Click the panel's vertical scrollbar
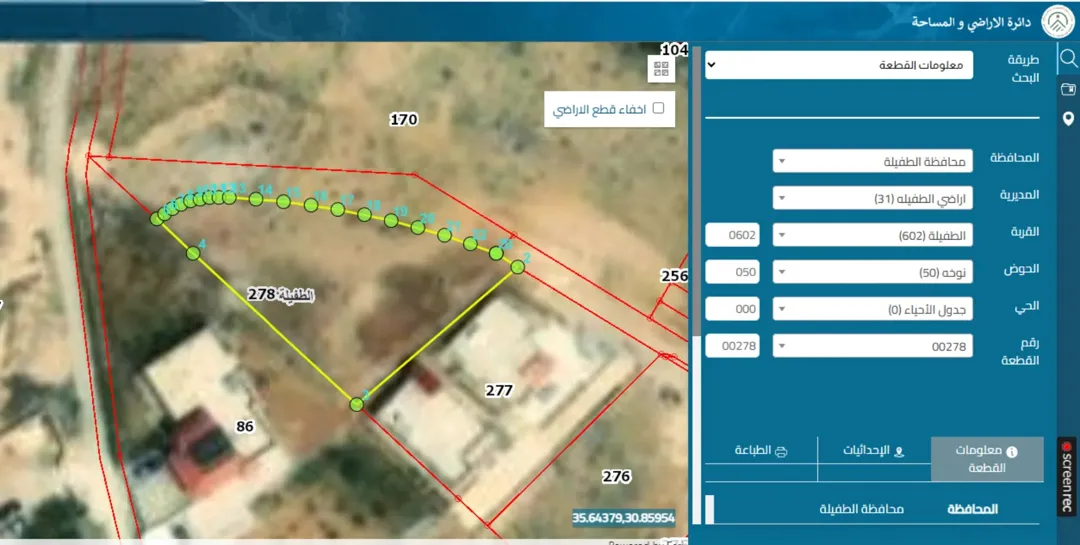Viewport: 1080px width, 545px height. (696, 285)
